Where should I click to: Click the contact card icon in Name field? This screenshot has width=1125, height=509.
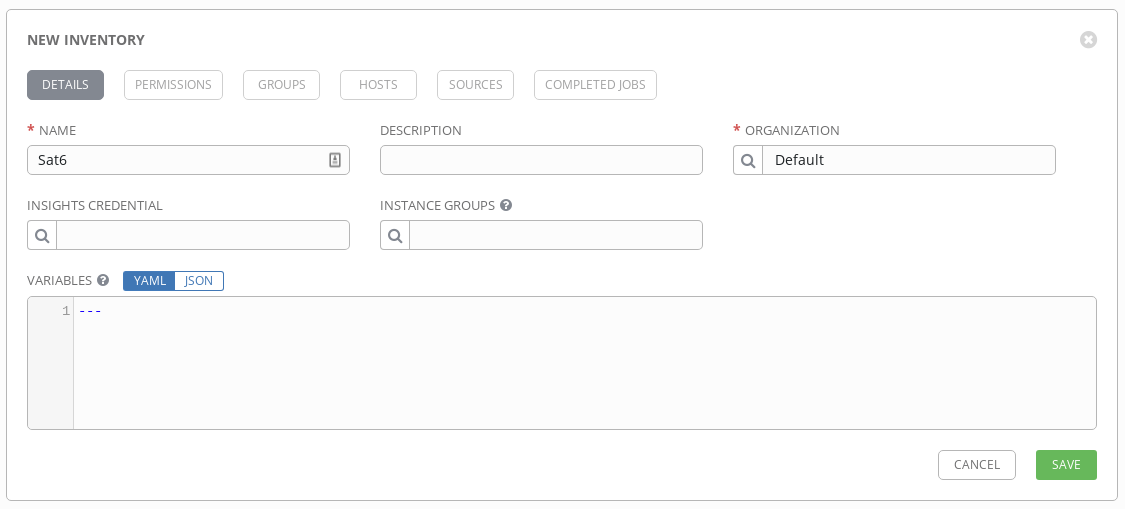[x=335, y=160]
